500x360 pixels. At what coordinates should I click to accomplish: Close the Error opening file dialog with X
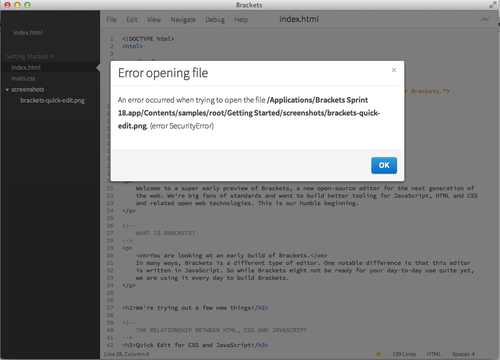[x=394, y=70]
